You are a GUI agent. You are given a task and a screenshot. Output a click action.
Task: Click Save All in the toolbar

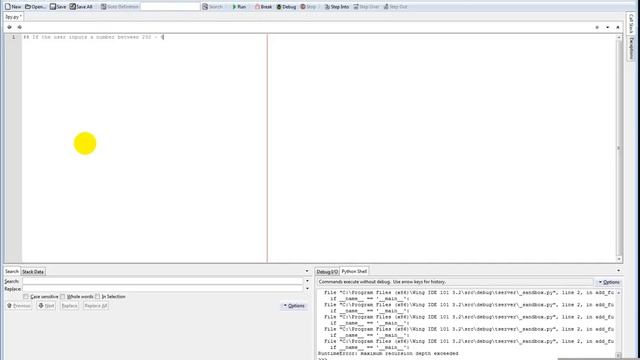coord(81,7)
